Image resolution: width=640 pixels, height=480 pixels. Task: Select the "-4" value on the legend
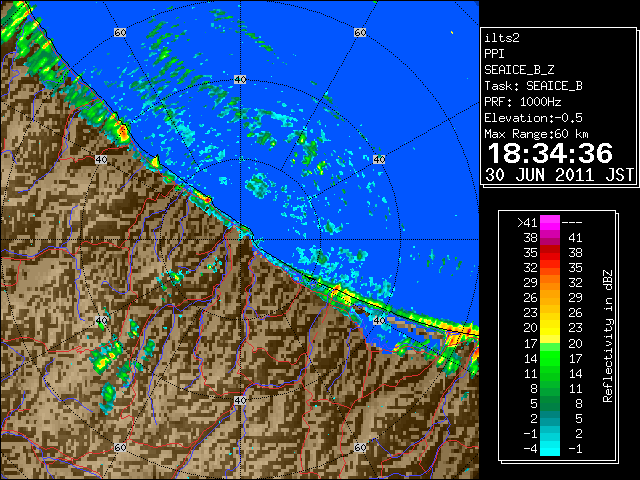(530, 449)
